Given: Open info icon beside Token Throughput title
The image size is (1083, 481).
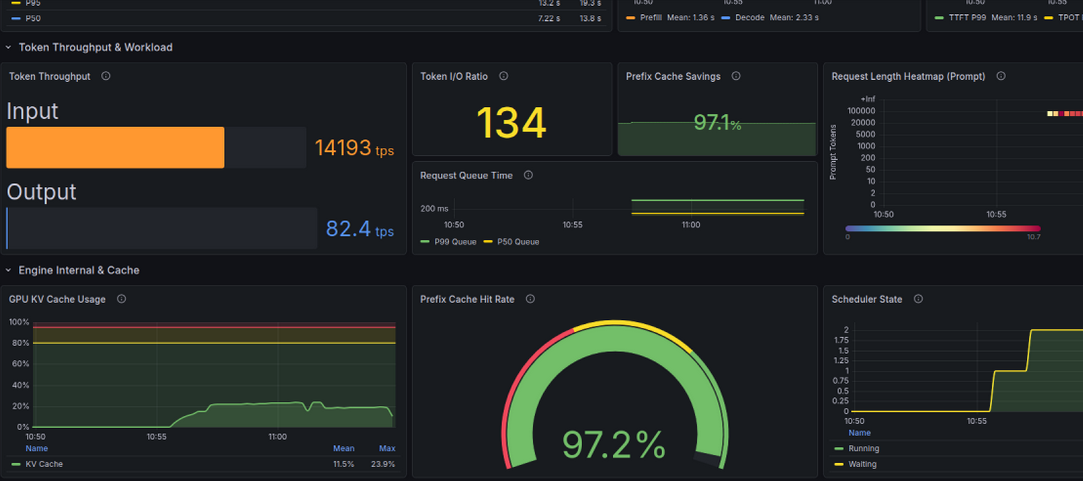Looking at the screenshot, I should point(106,76).
